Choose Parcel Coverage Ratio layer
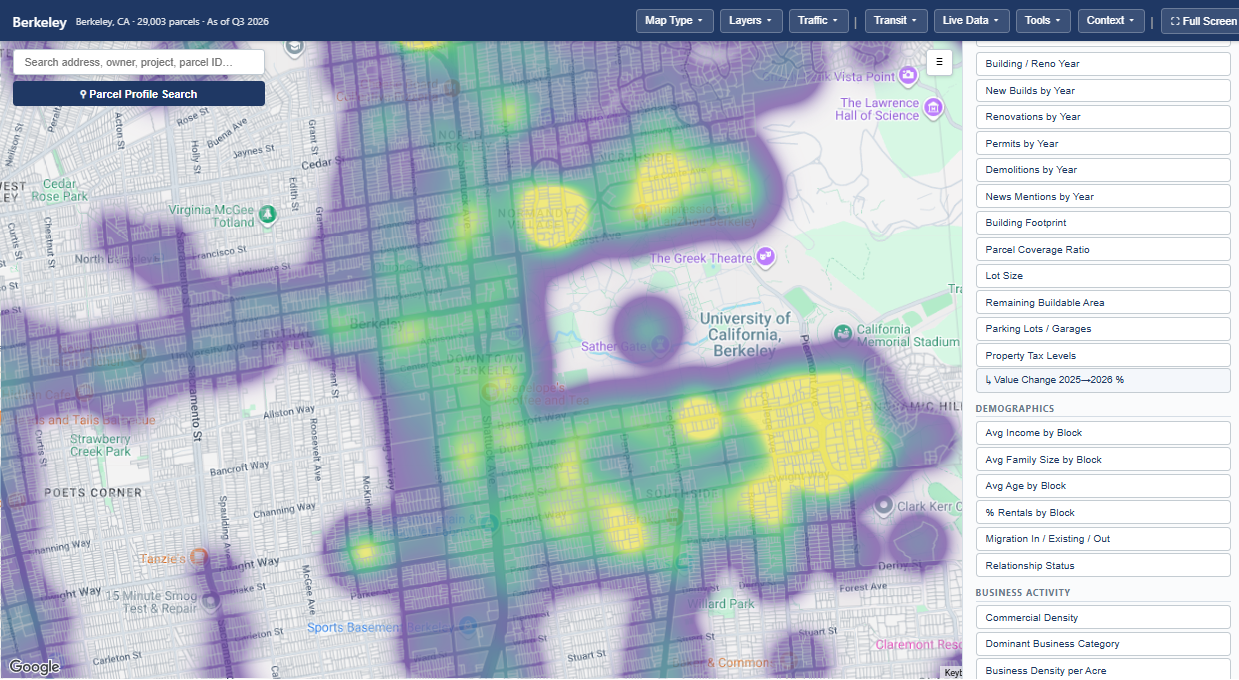The width and height of the screenshot is (1239, 680). pyautogui.click(x=1103, y=249)
